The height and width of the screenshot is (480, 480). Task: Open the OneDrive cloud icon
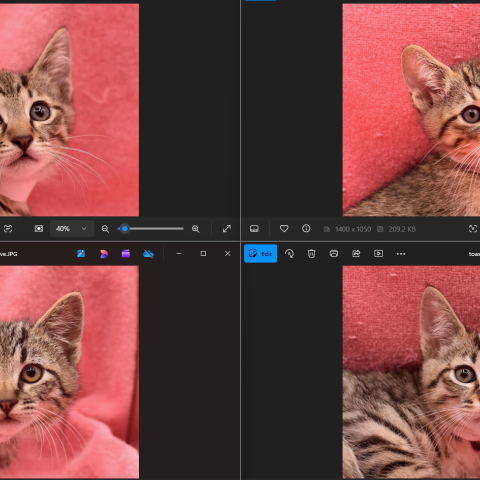148,254
